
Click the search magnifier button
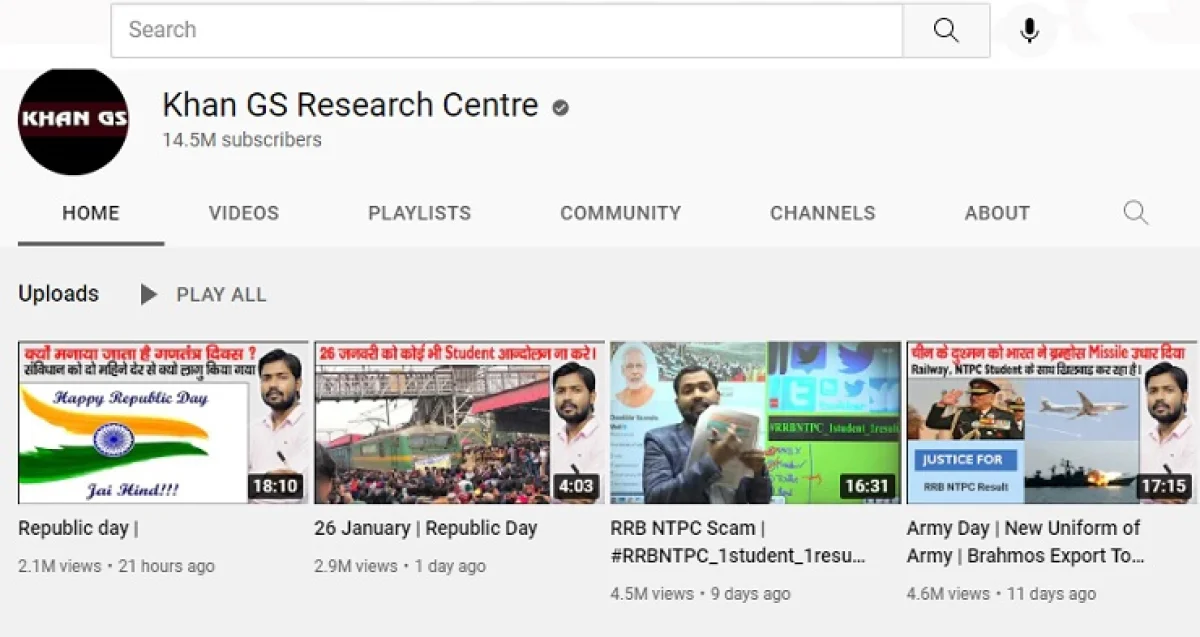(x=946, y=30)
